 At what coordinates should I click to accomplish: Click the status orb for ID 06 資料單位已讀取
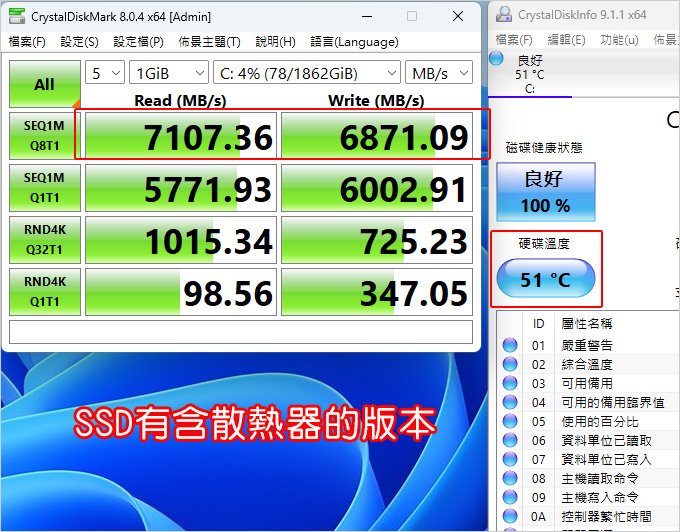(x=510, y=441)
